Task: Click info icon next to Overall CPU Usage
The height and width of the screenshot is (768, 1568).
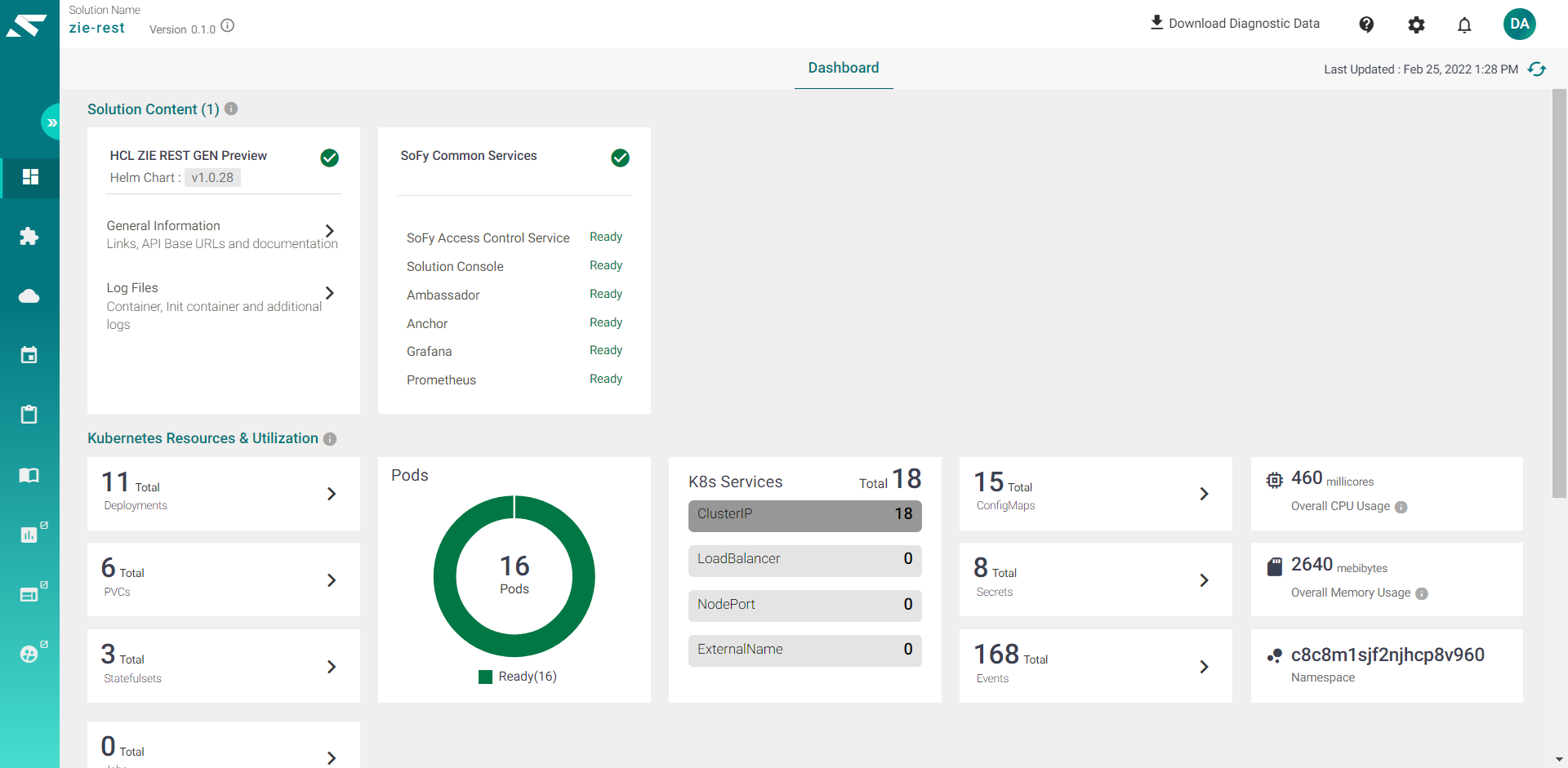Action: 1401,507
